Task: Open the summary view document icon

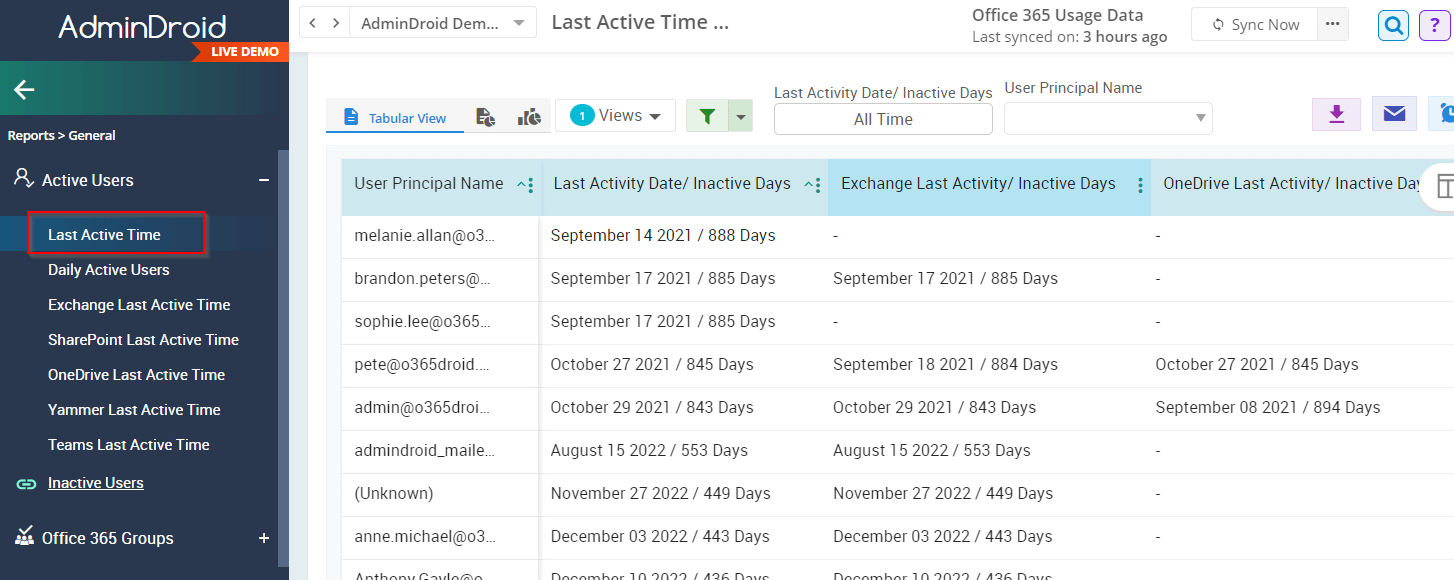Action: [x=485, y=117]
